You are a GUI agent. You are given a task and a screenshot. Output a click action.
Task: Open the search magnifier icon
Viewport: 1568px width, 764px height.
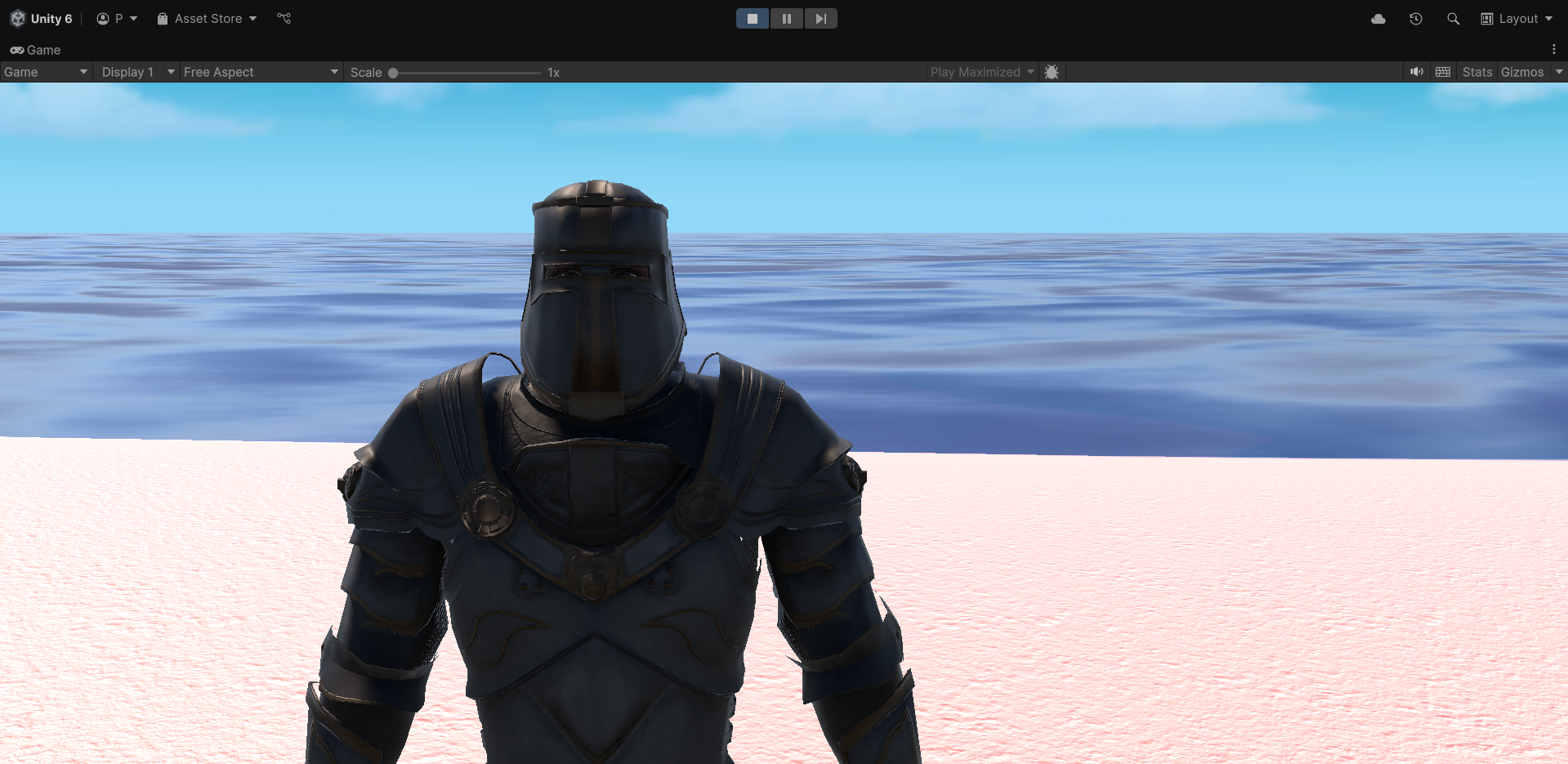tap(1453, 19)
